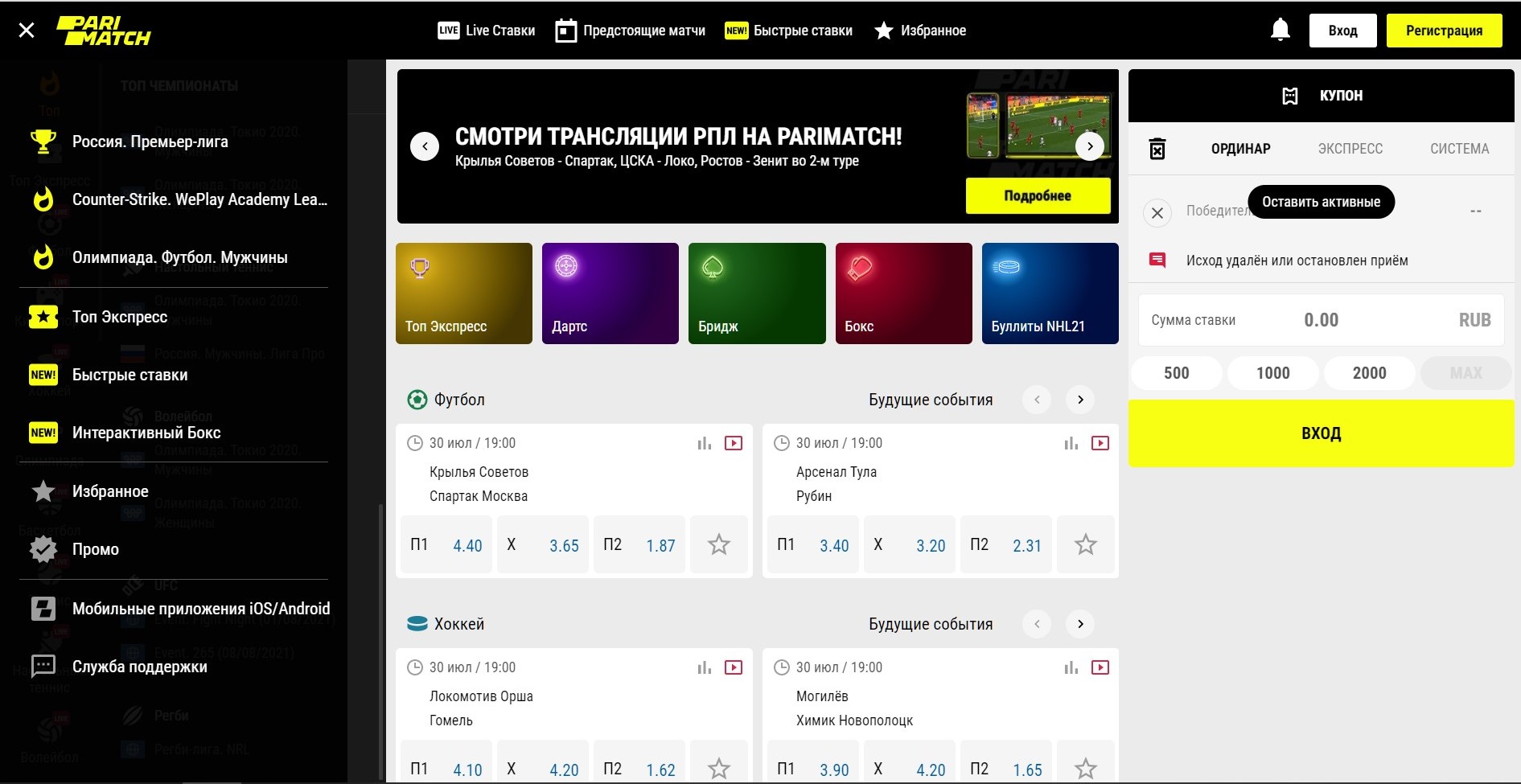This screenshot has height=784, width=1521.
Task: Open video stream for Крылья Советов match
Action: coord(734,443)
